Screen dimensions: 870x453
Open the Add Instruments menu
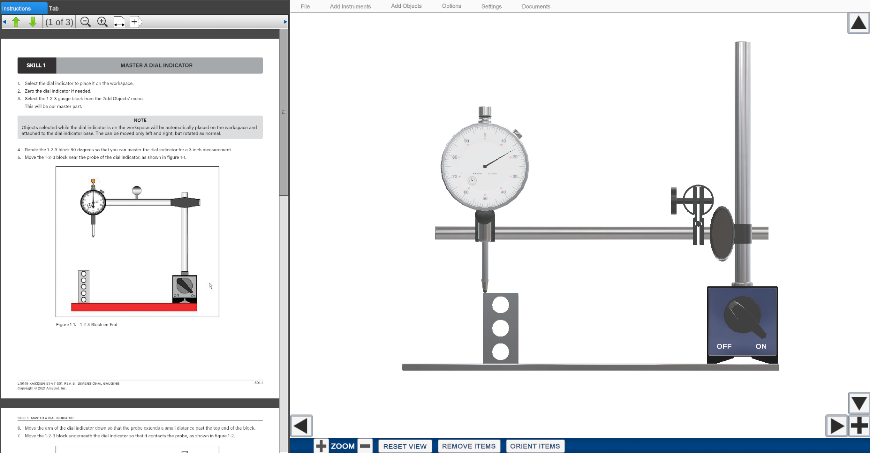coord(350,6)
